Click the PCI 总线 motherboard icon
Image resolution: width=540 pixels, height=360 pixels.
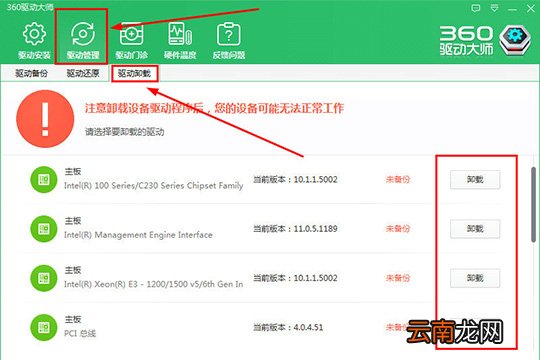click(44, 327)
